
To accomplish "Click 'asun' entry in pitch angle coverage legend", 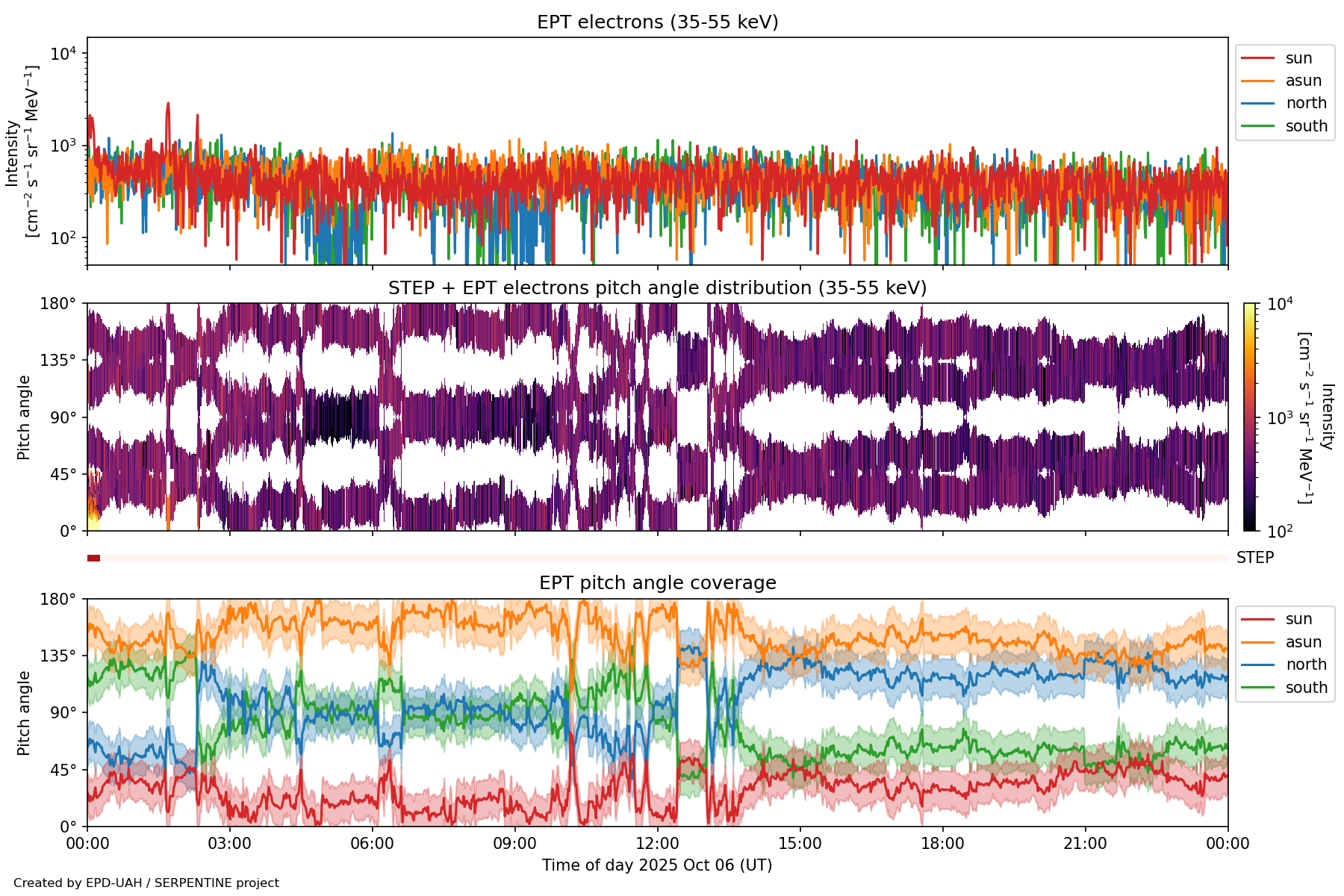I will click(x=1303, y=642).
